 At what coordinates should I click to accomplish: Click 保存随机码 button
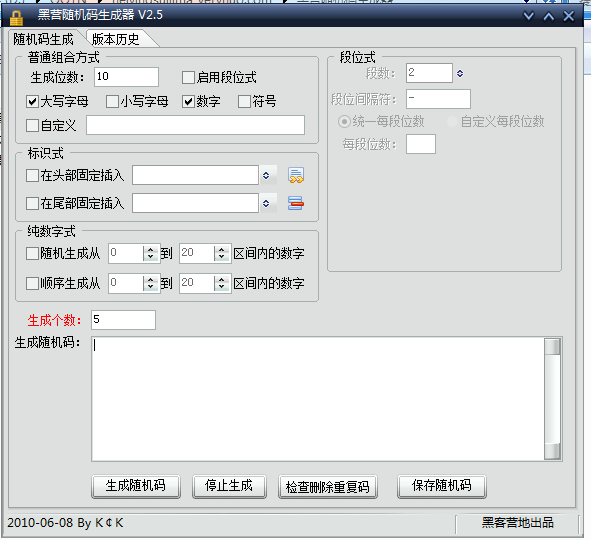[x=442, y=486]
